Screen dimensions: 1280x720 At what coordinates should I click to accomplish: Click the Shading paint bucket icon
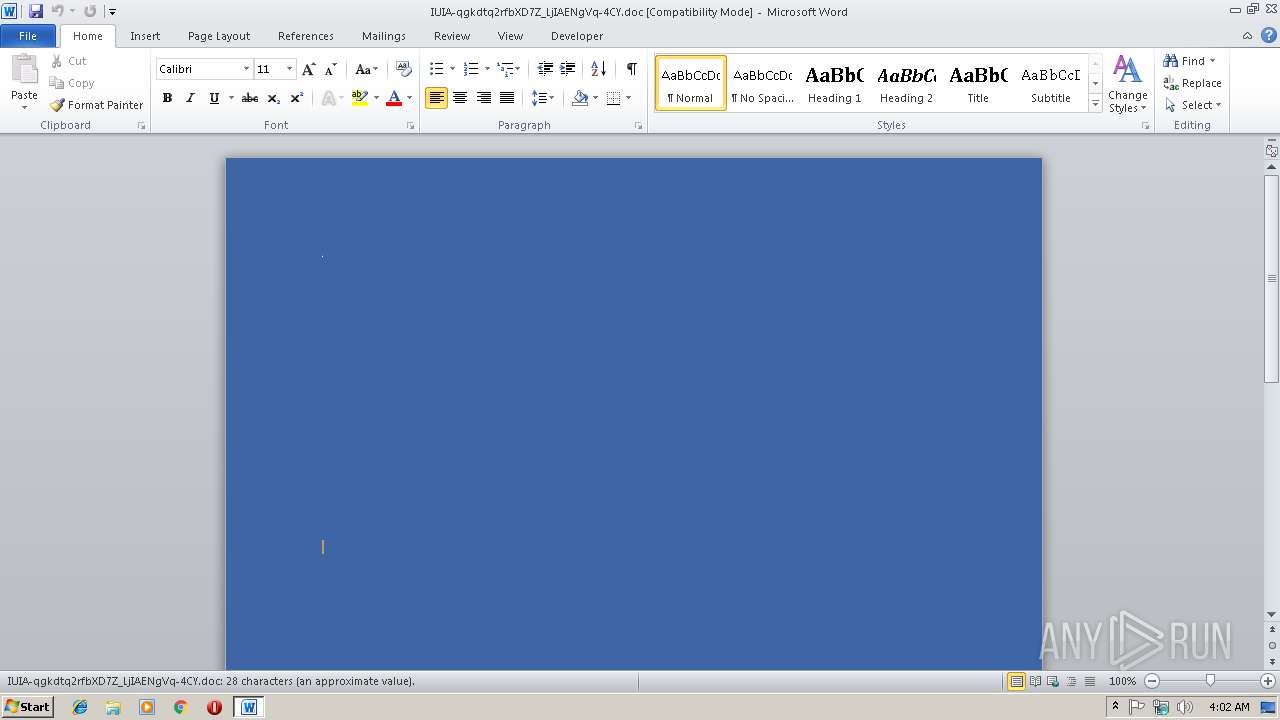pos(580,98)
